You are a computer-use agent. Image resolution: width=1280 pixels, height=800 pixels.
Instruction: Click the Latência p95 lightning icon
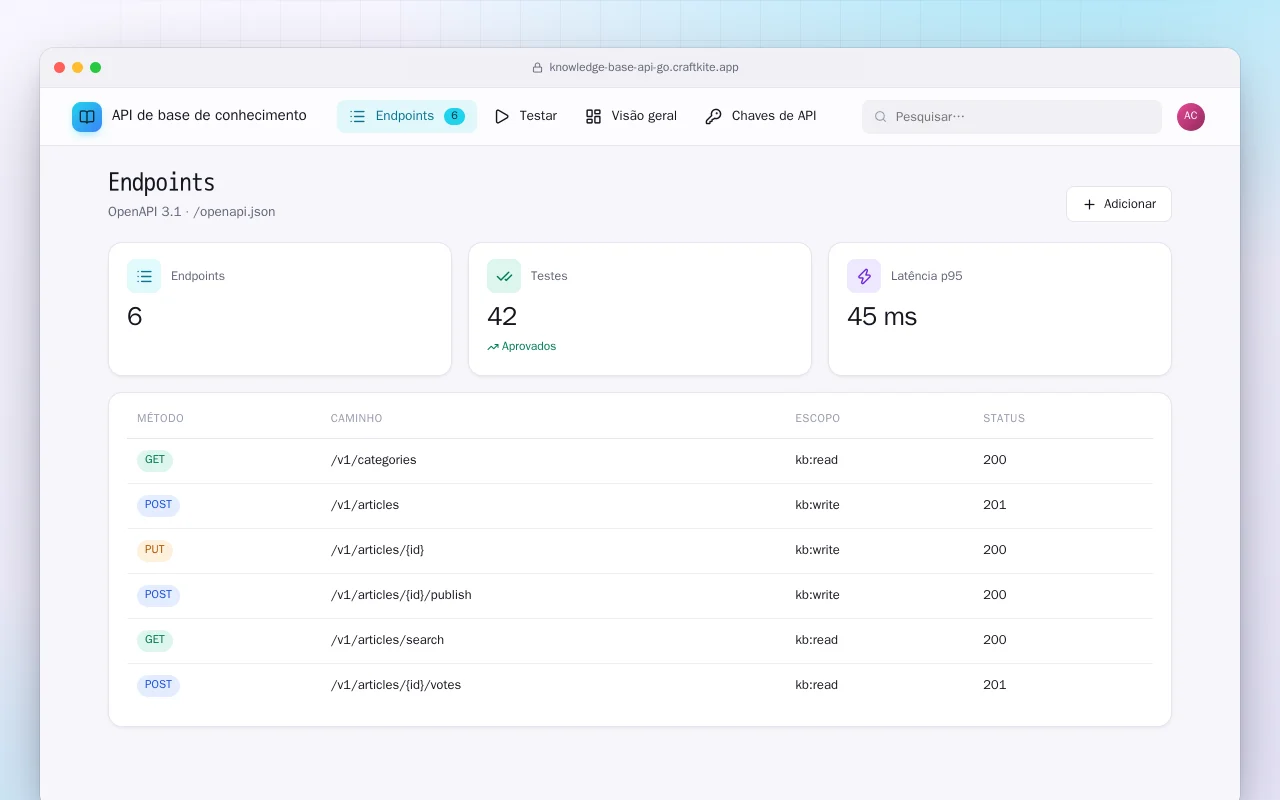(864, 276)
